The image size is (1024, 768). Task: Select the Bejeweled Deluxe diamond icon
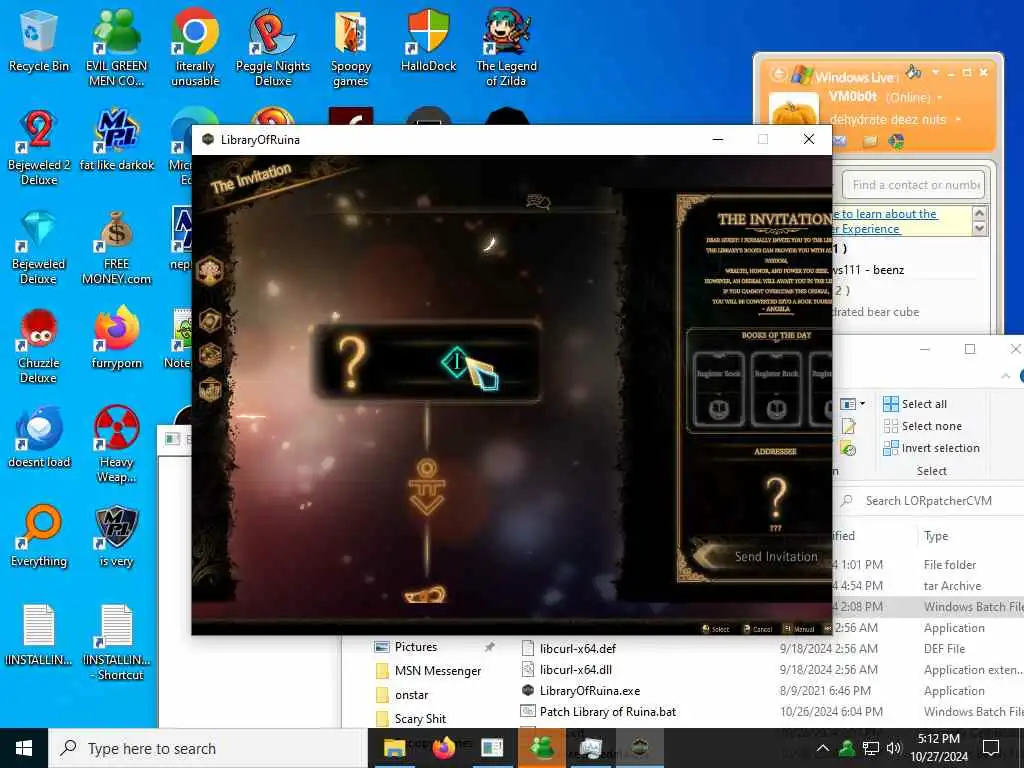point(39,247)
